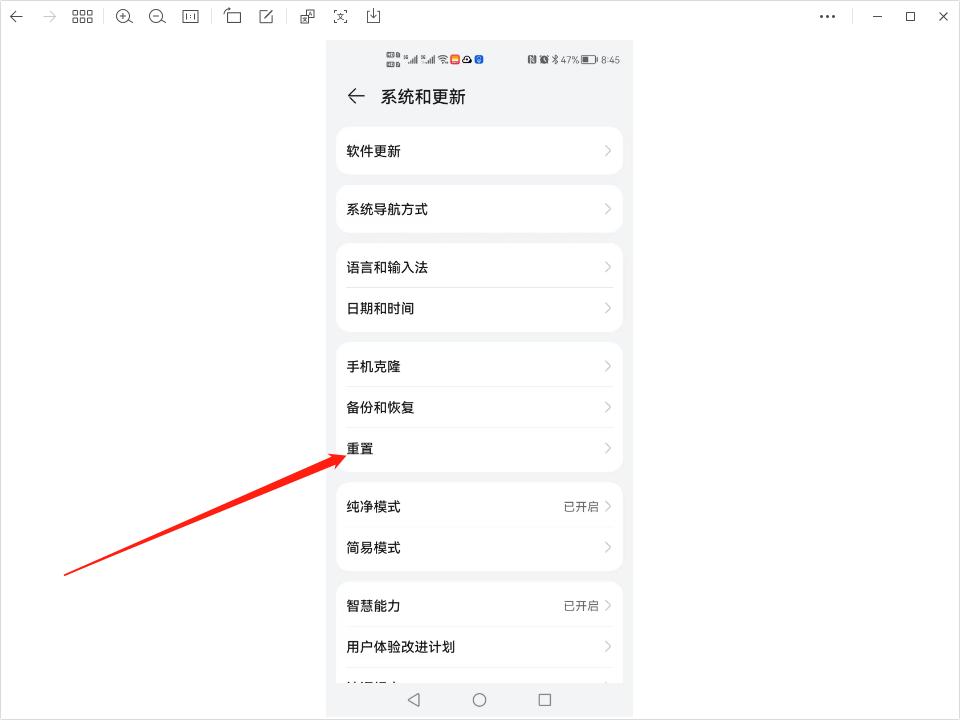Viewport: 960px width, 720px height.
Task: Click the previous image back arrow
Action: (16, 16)
